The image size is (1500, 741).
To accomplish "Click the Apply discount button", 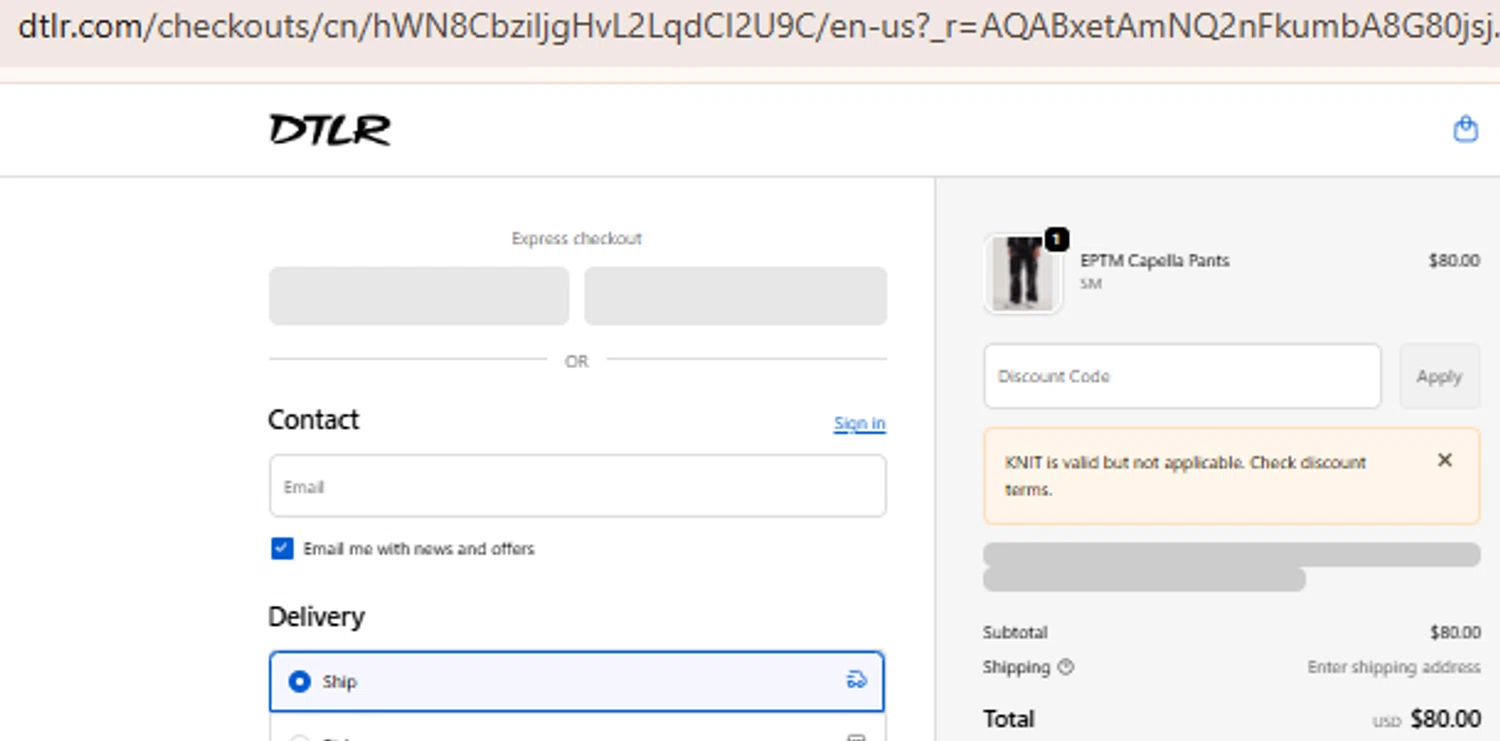I will [x=1439, y=376].
